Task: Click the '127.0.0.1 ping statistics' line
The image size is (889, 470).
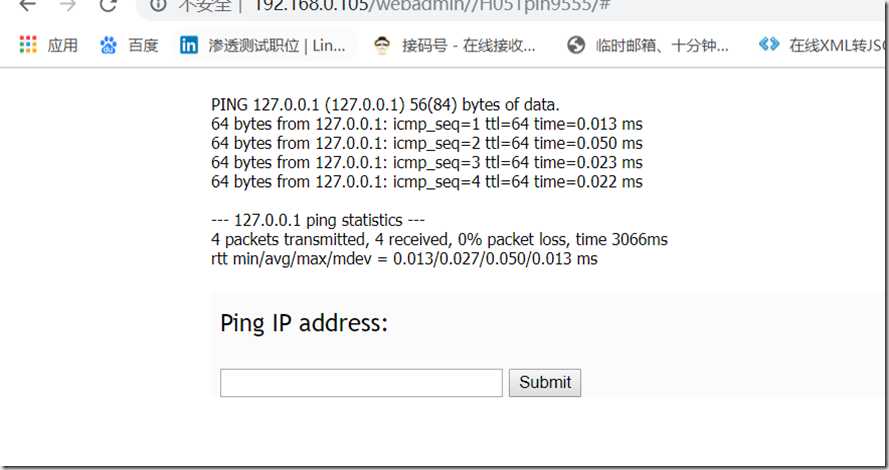Action: [318, 220]
